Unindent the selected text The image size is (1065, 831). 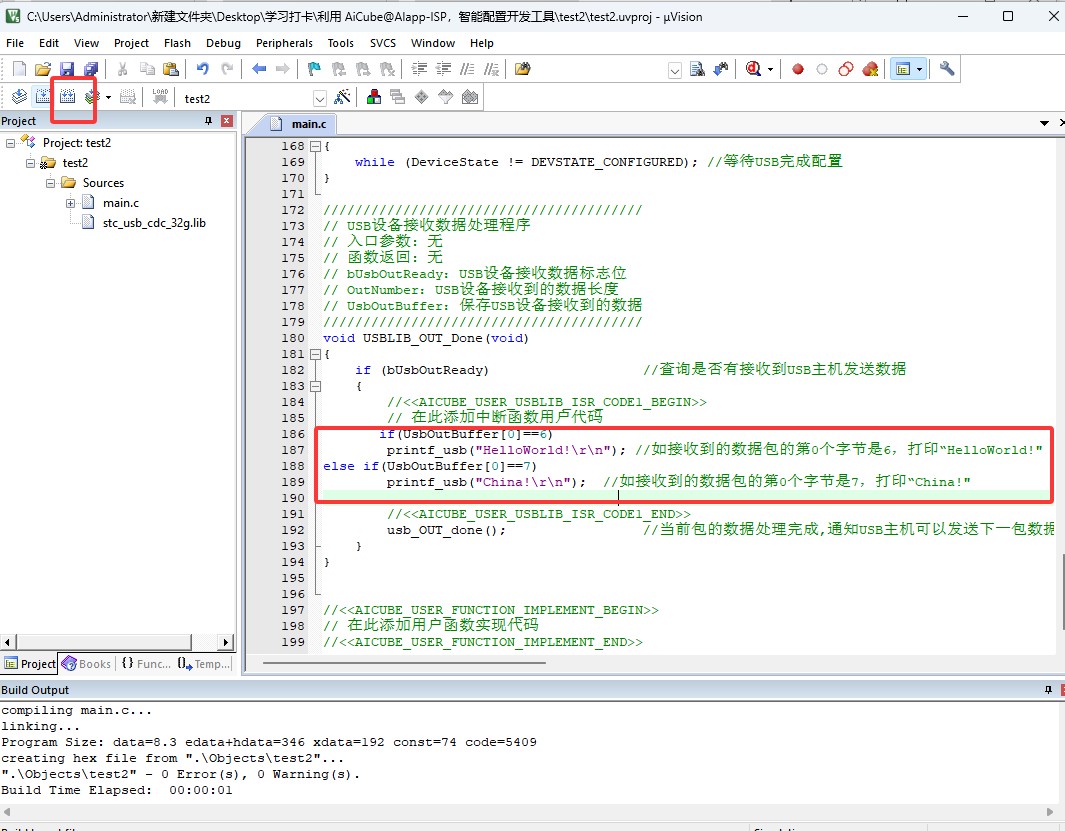pos(444,69)
